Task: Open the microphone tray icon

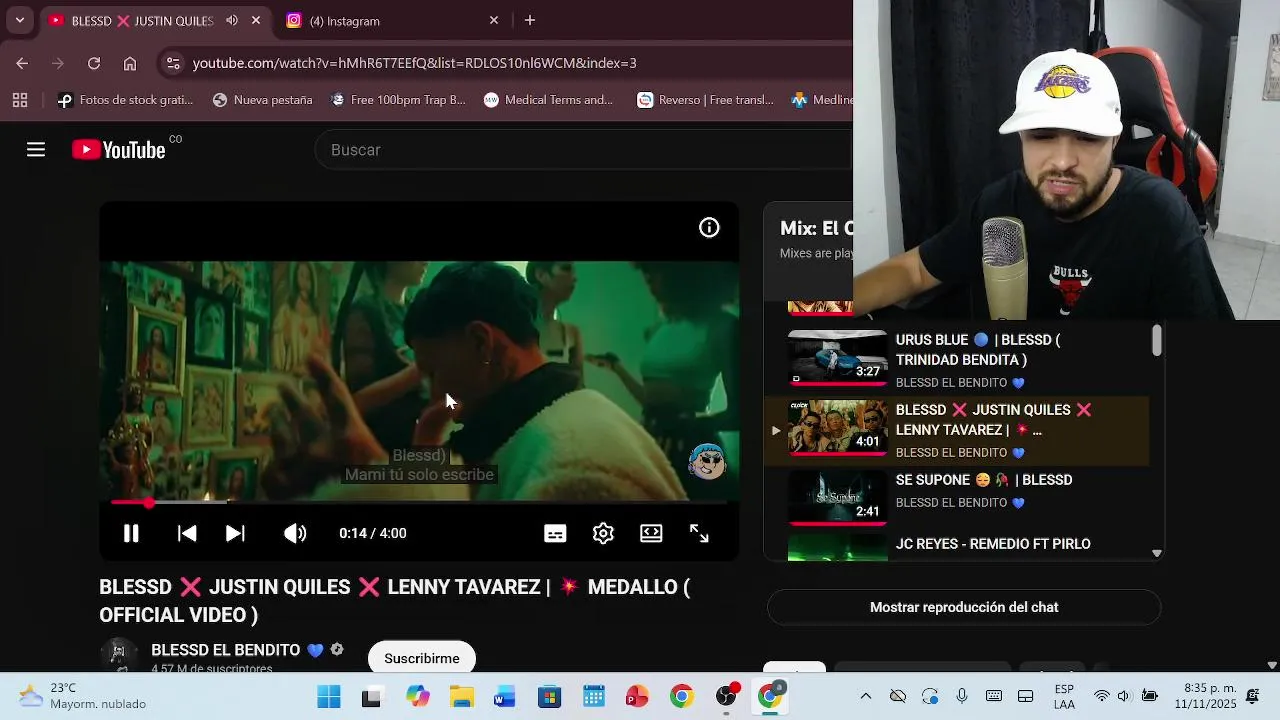Action: coord(962,696)
